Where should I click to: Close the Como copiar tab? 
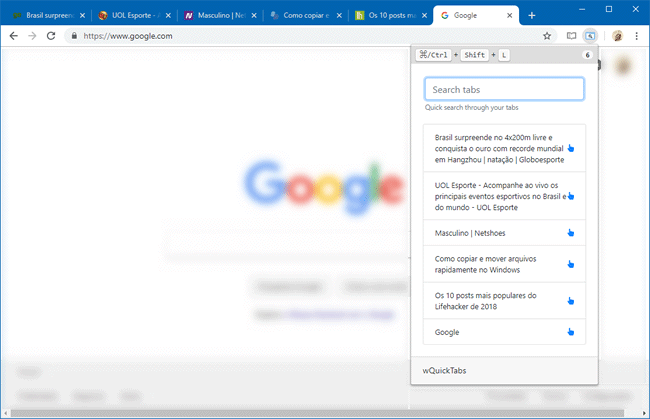tap(339, 15)
